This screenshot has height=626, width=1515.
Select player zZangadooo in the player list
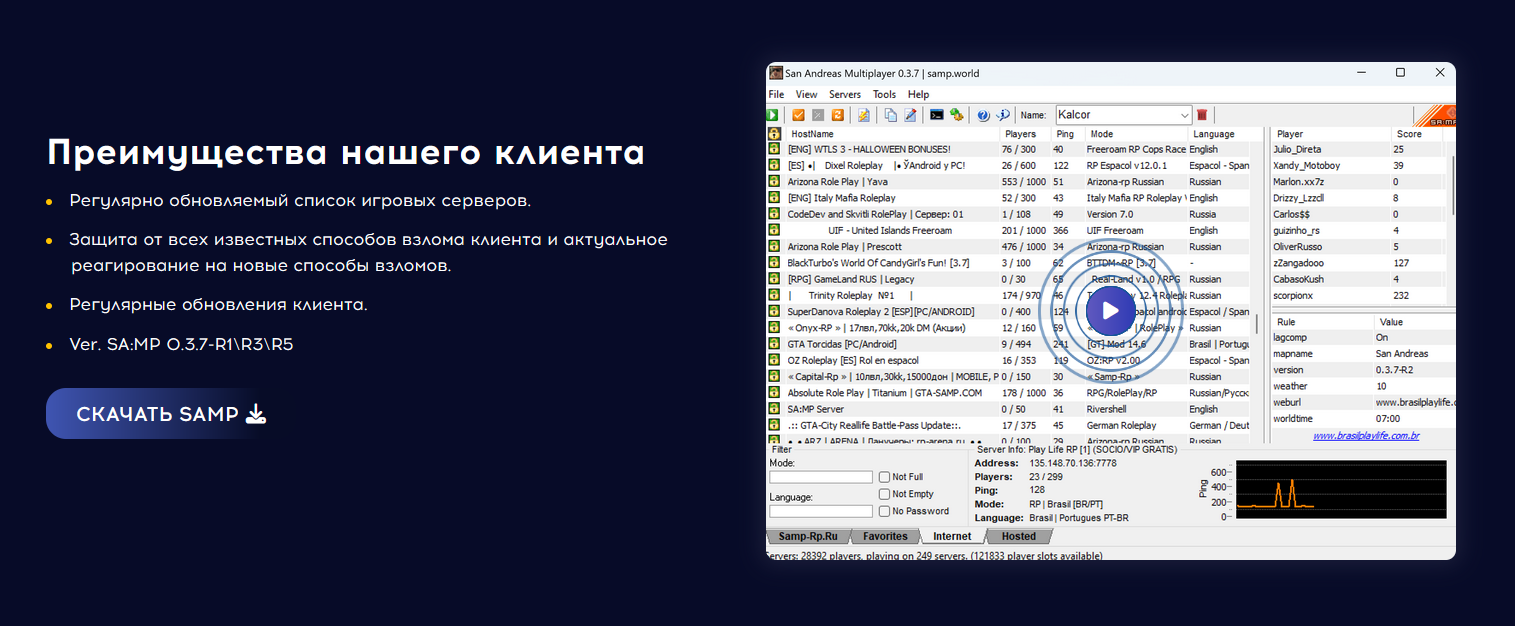click(x=1357, y=263)
